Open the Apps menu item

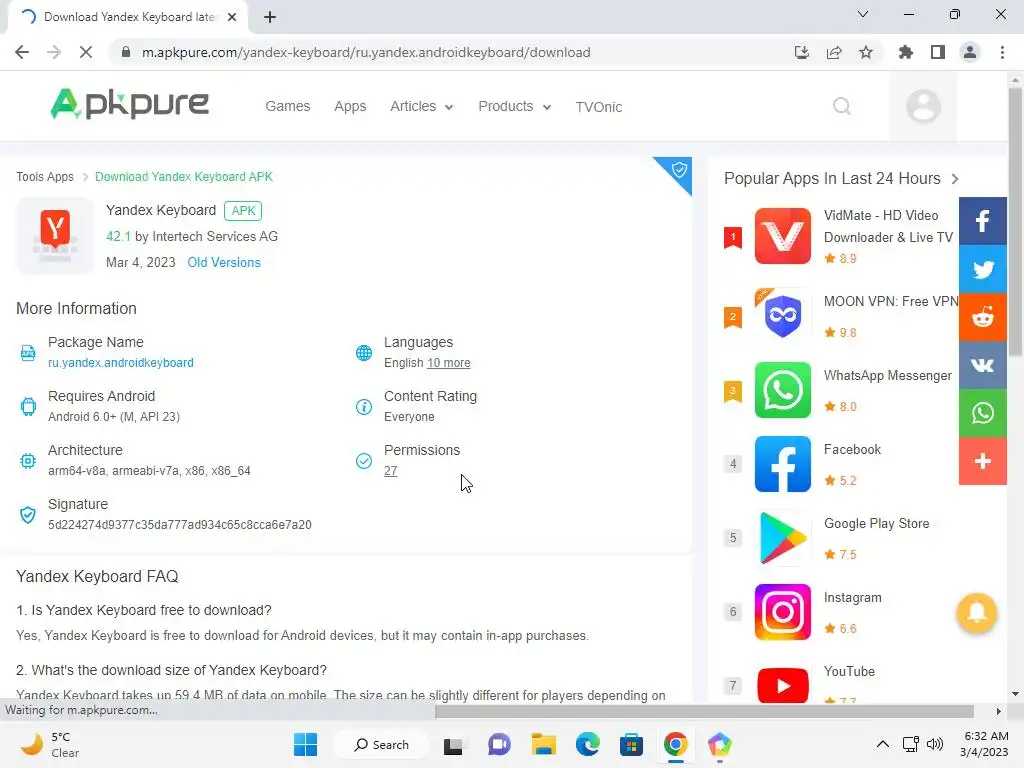click(x=350, y=106)
